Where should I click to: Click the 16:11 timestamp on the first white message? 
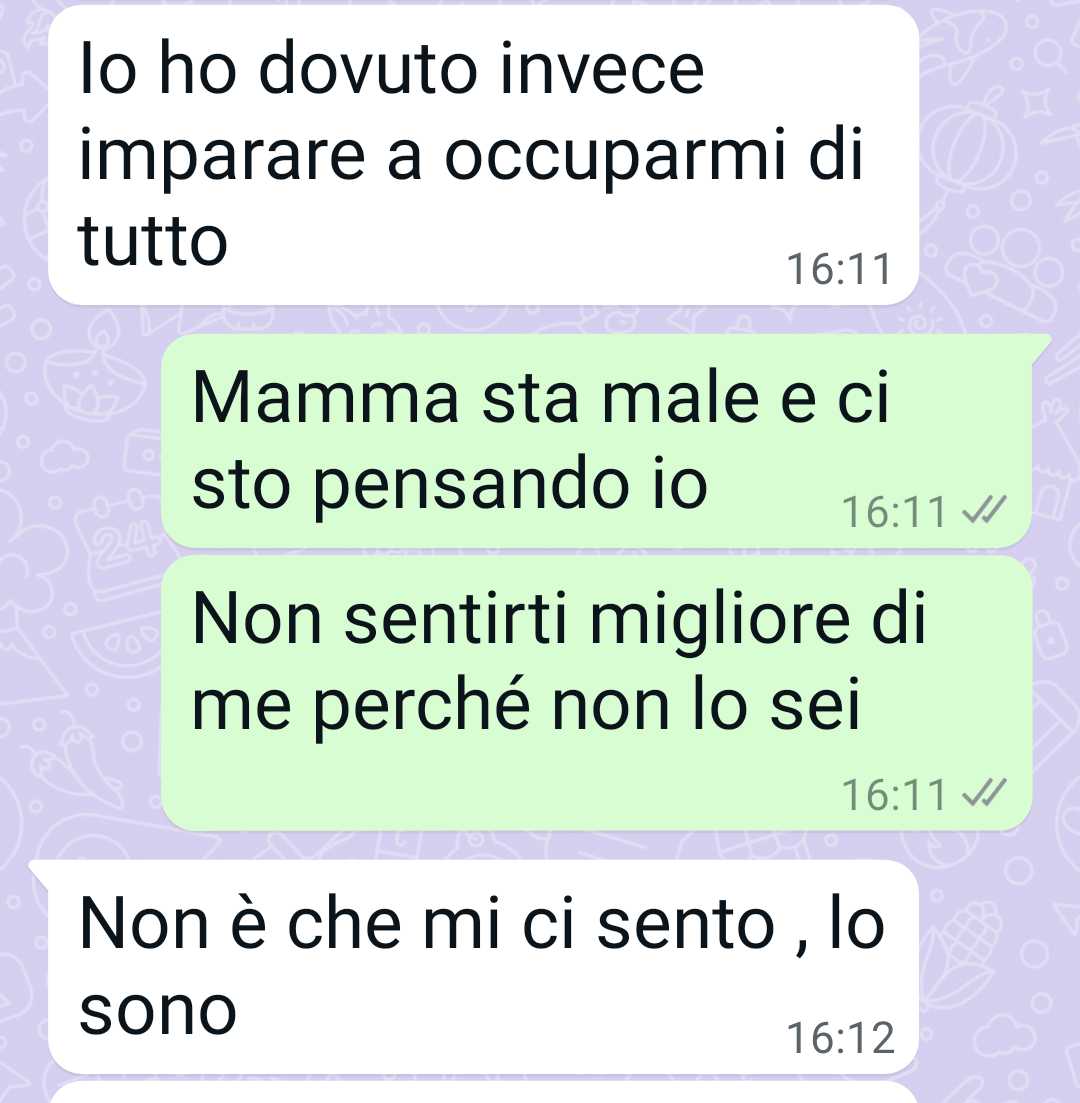(x=839, y=269)
